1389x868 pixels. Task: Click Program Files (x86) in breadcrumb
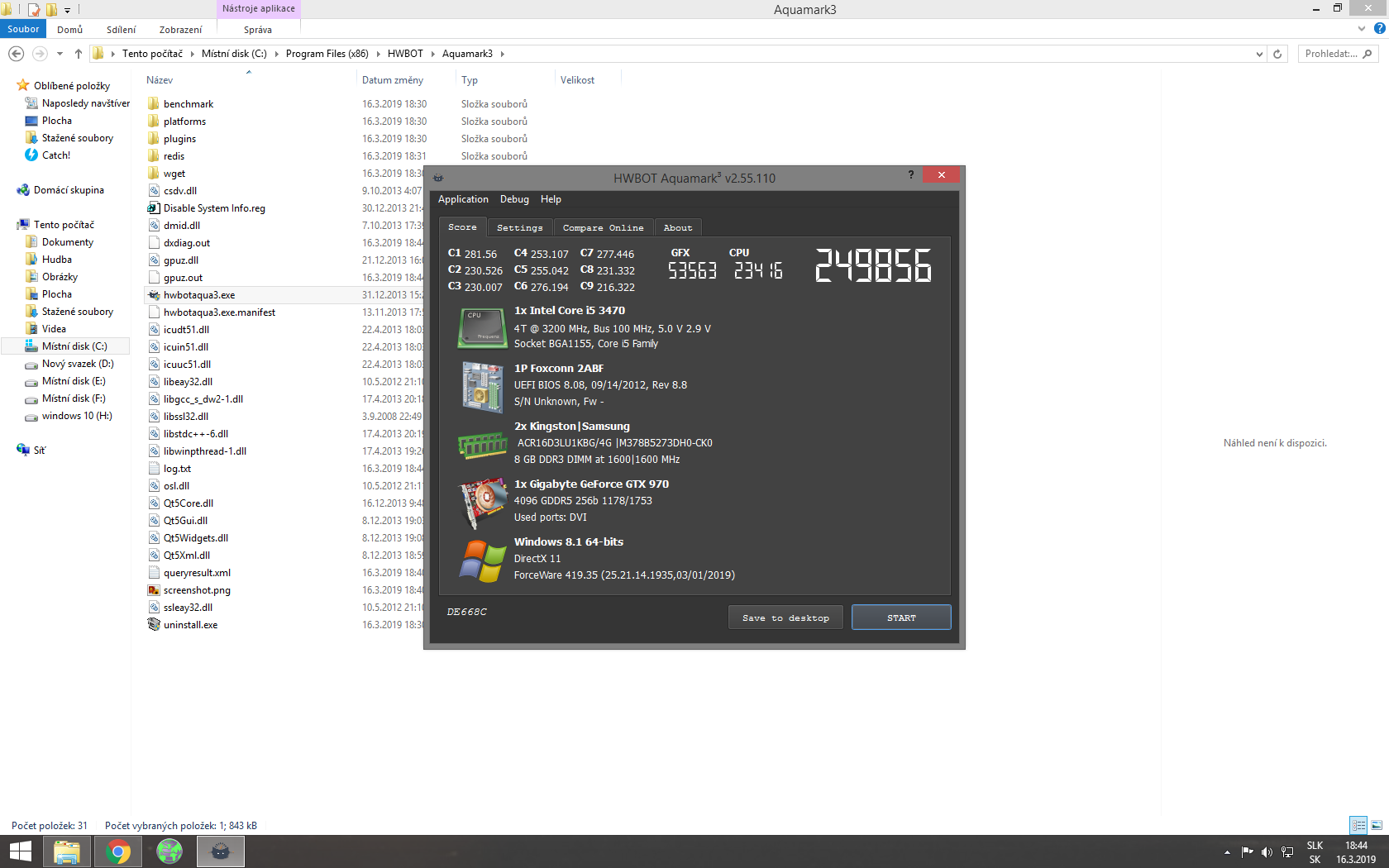click(327, 54)
